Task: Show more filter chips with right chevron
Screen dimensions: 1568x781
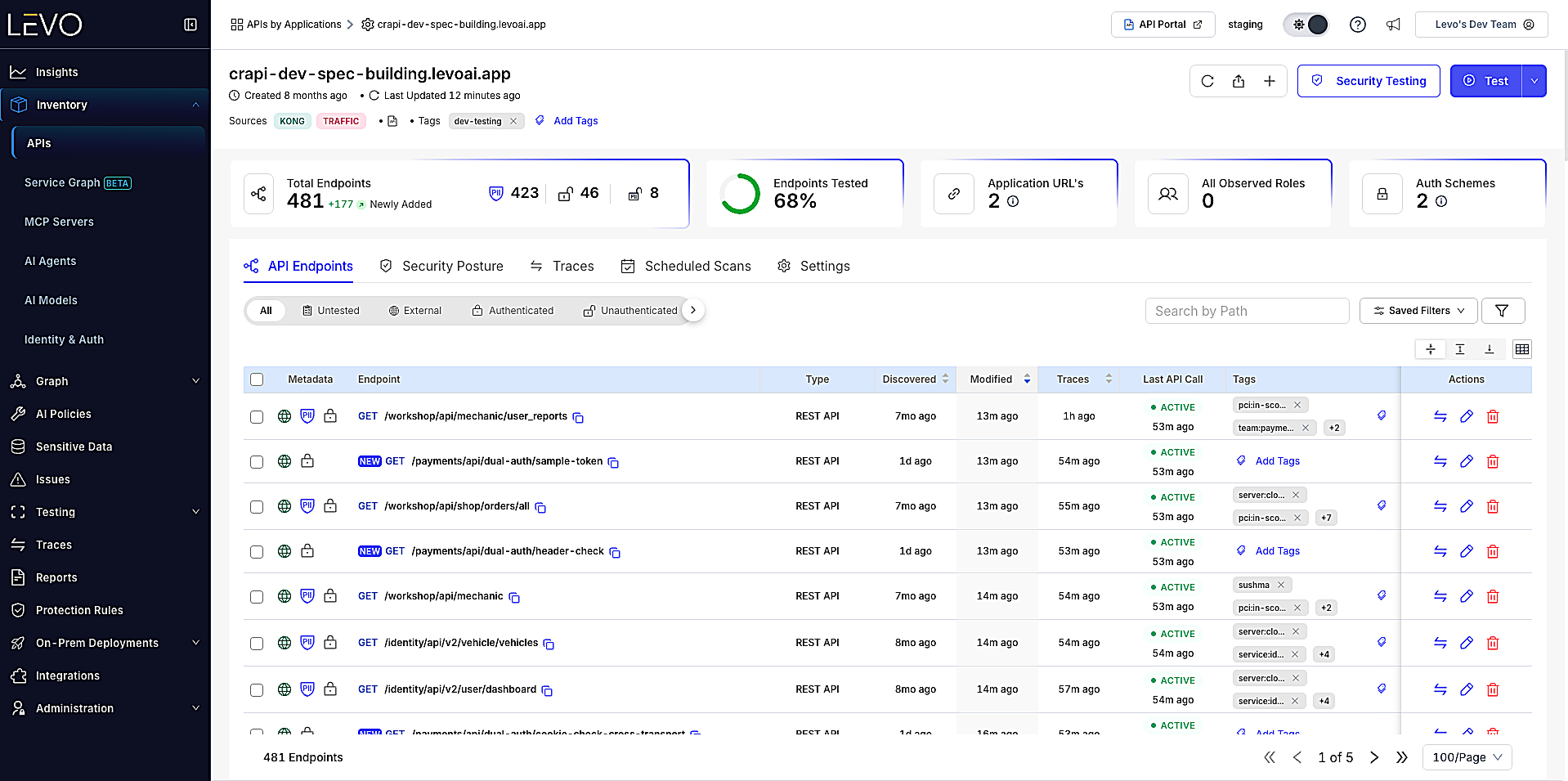Action: tap(693, 310)
